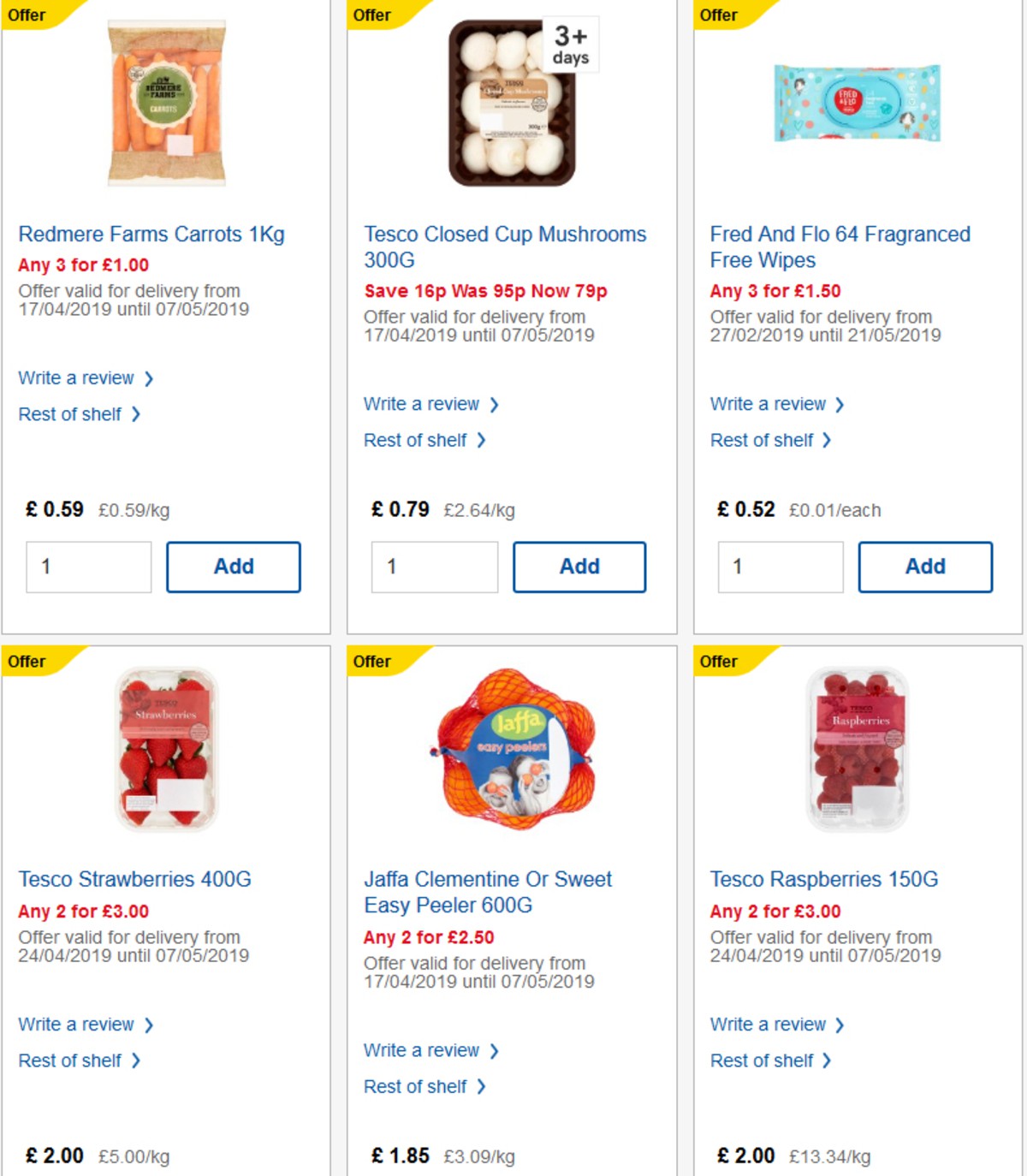Write a review for the carrots

[x=76, y=377]
